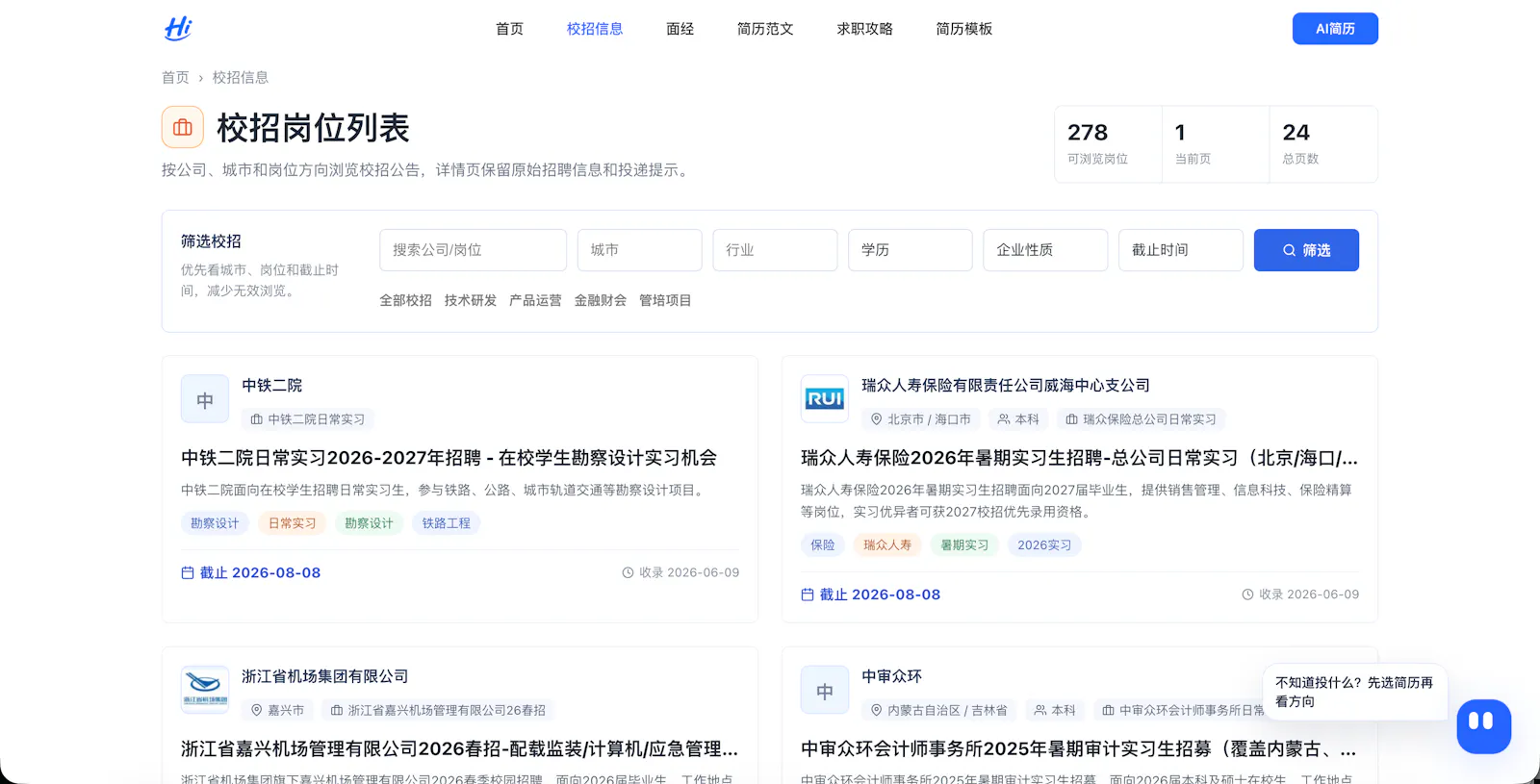Click the location pin before 内蒙古自治区 / 吉林省

876,710
